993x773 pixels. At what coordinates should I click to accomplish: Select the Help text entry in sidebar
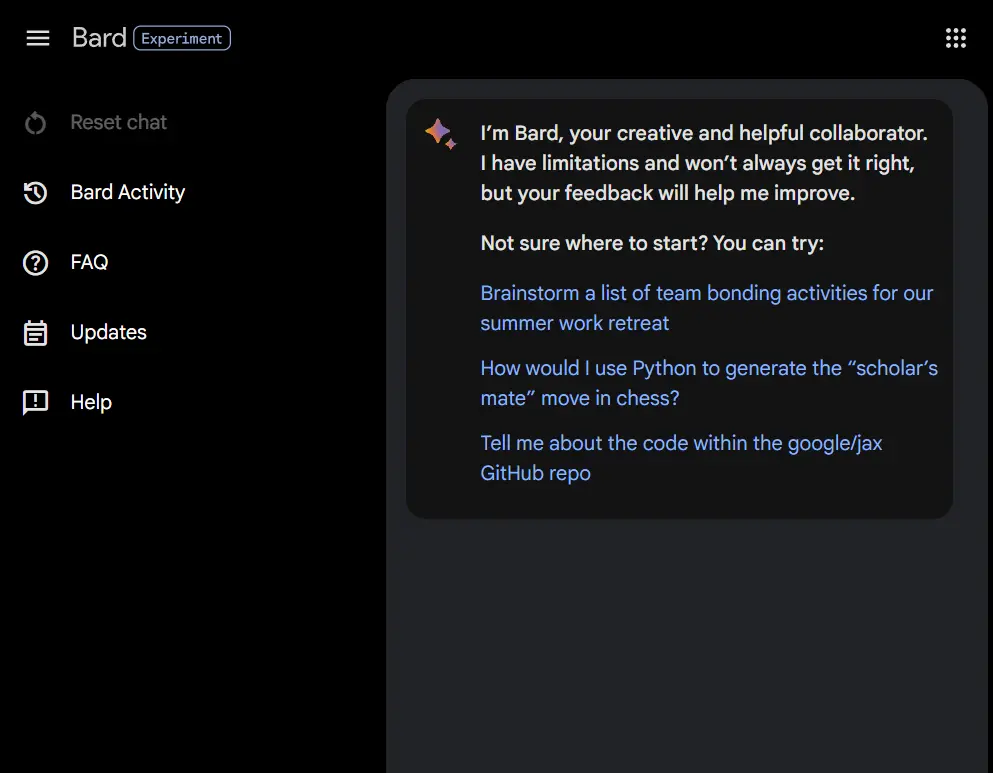click(91, 402)
